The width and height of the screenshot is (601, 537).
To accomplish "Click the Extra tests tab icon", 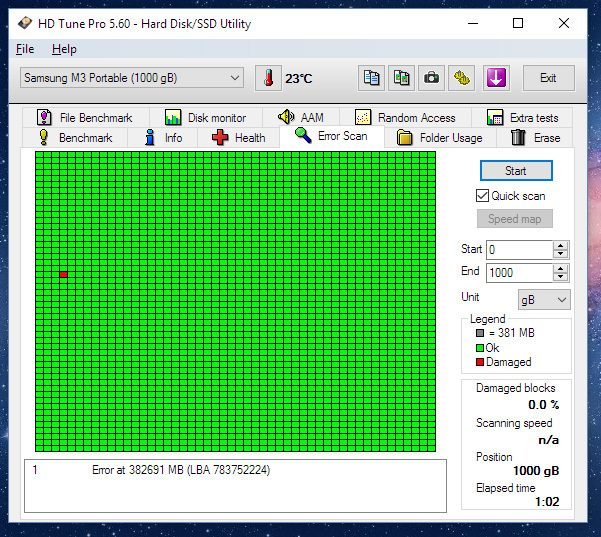I will click(x=495, y=117).
